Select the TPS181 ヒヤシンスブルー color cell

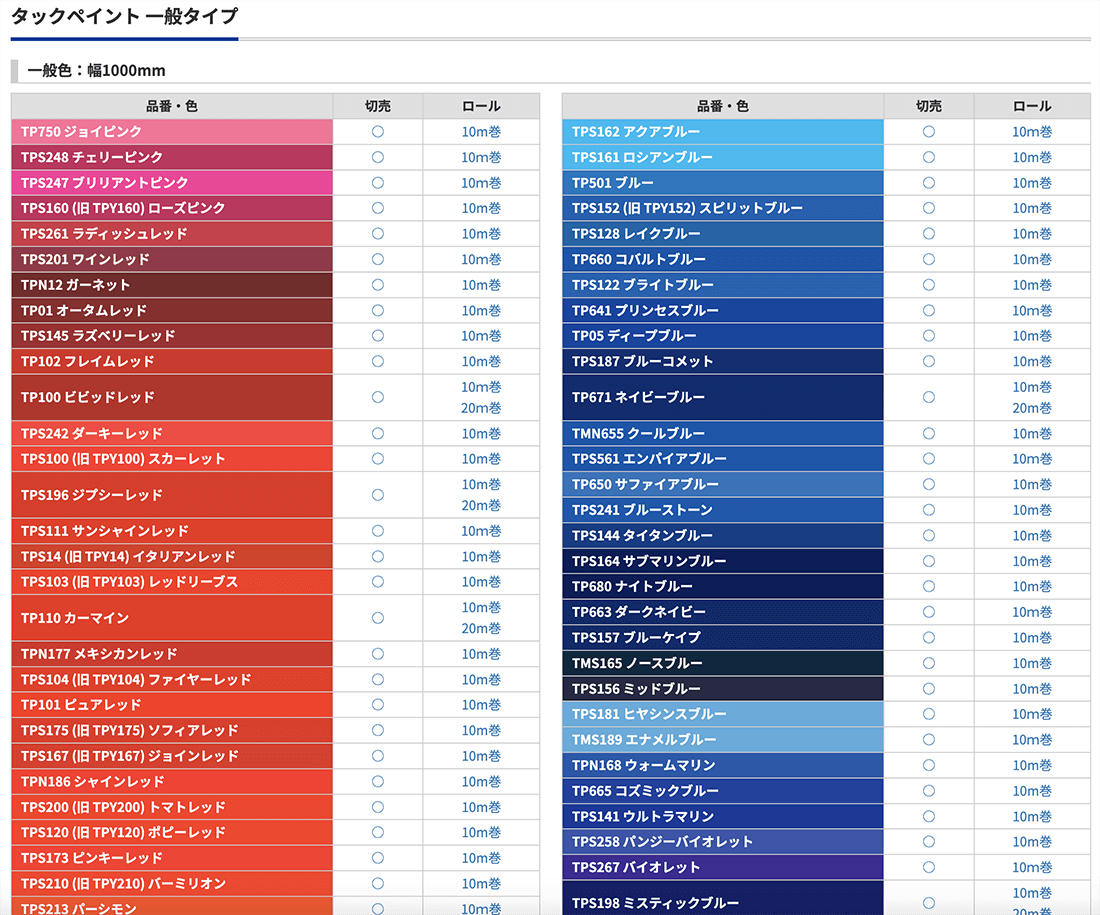coord(722,714)
